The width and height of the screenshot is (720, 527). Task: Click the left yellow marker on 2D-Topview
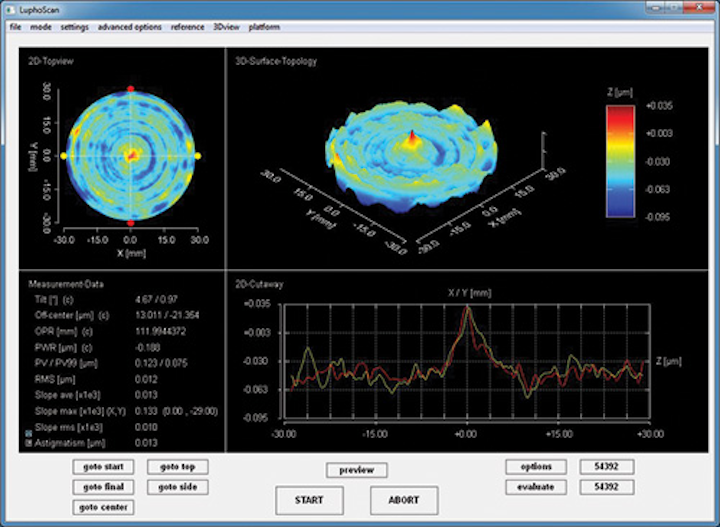(64, 156)
